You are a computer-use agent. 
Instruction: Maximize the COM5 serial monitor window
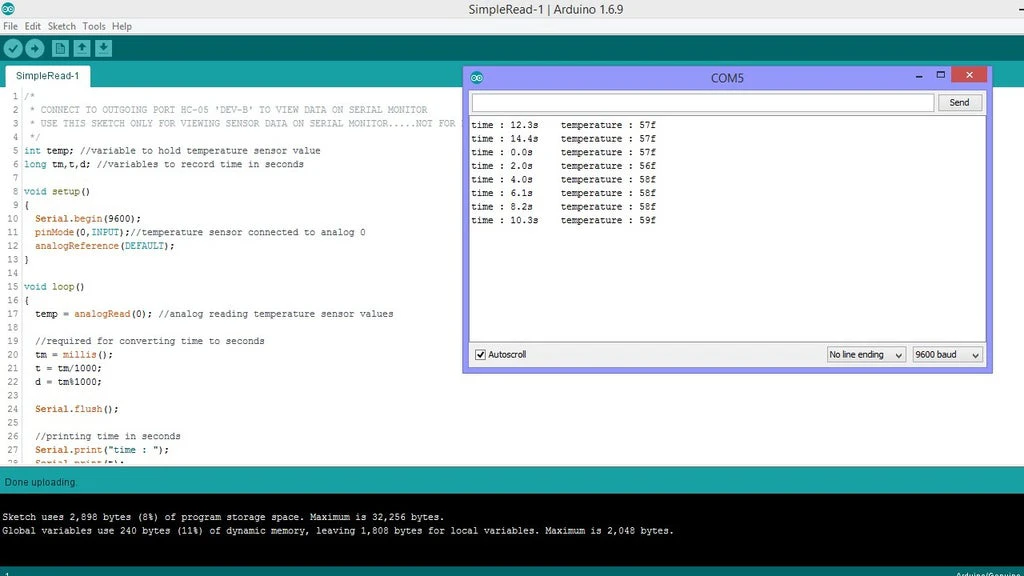[x=940, y=75]
